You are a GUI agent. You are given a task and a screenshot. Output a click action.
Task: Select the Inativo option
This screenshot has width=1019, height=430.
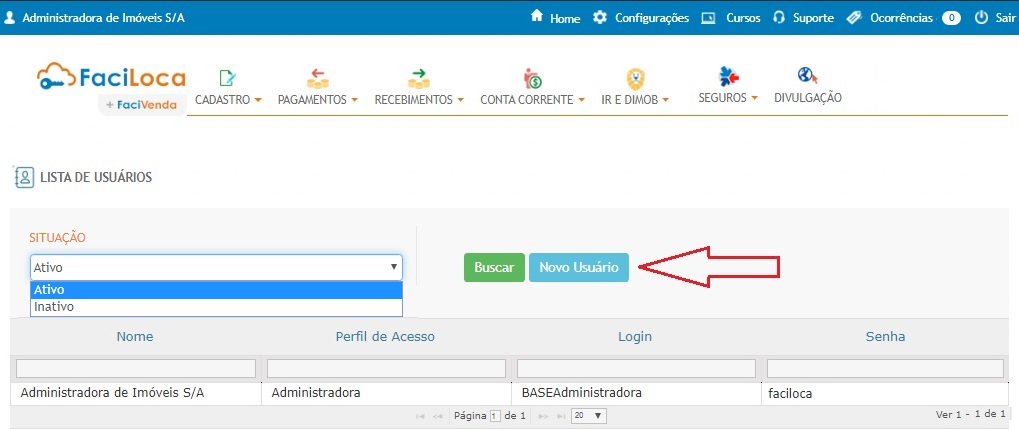pyautogui.click(x=54, y=307)
